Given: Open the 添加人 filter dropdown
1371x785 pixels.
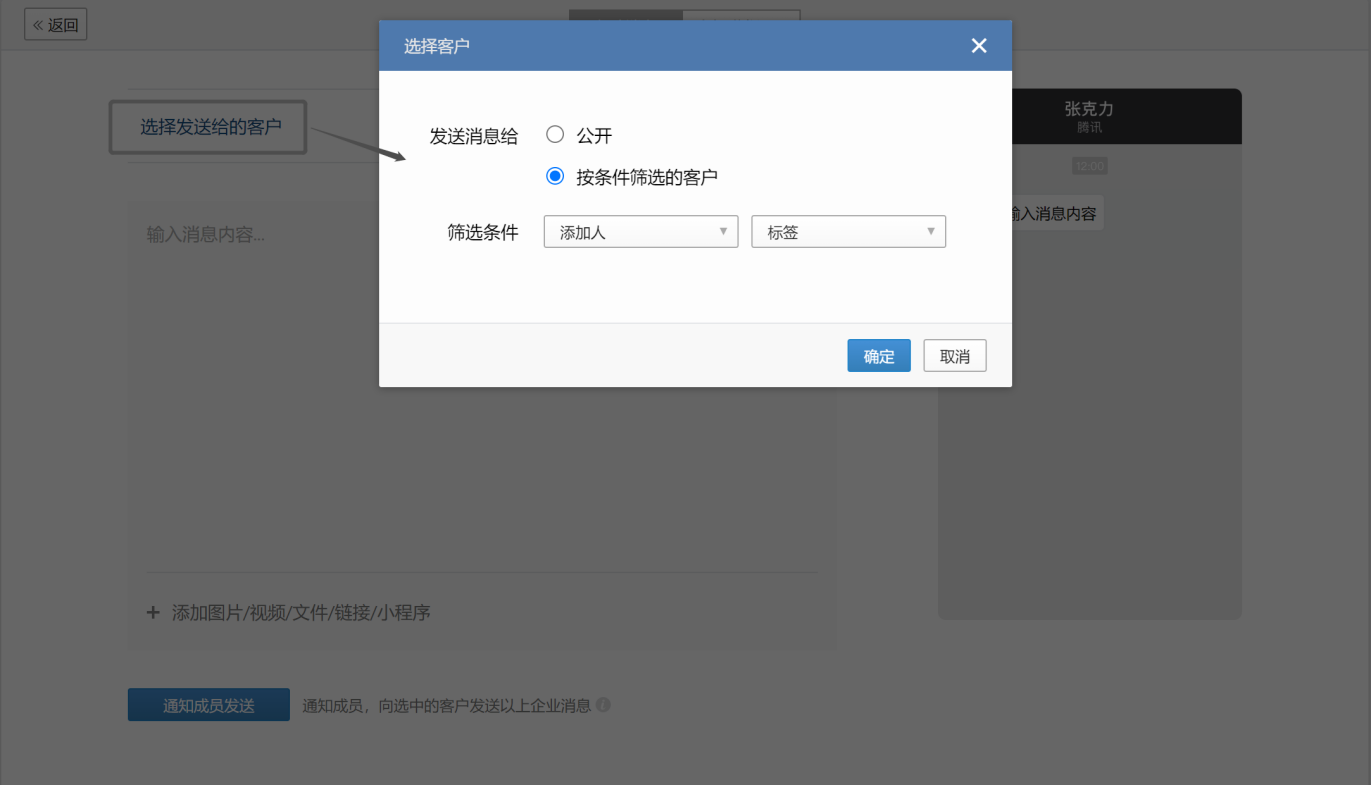Looking at the screenshot, I should pyautogui.click(x=640, y=231).
